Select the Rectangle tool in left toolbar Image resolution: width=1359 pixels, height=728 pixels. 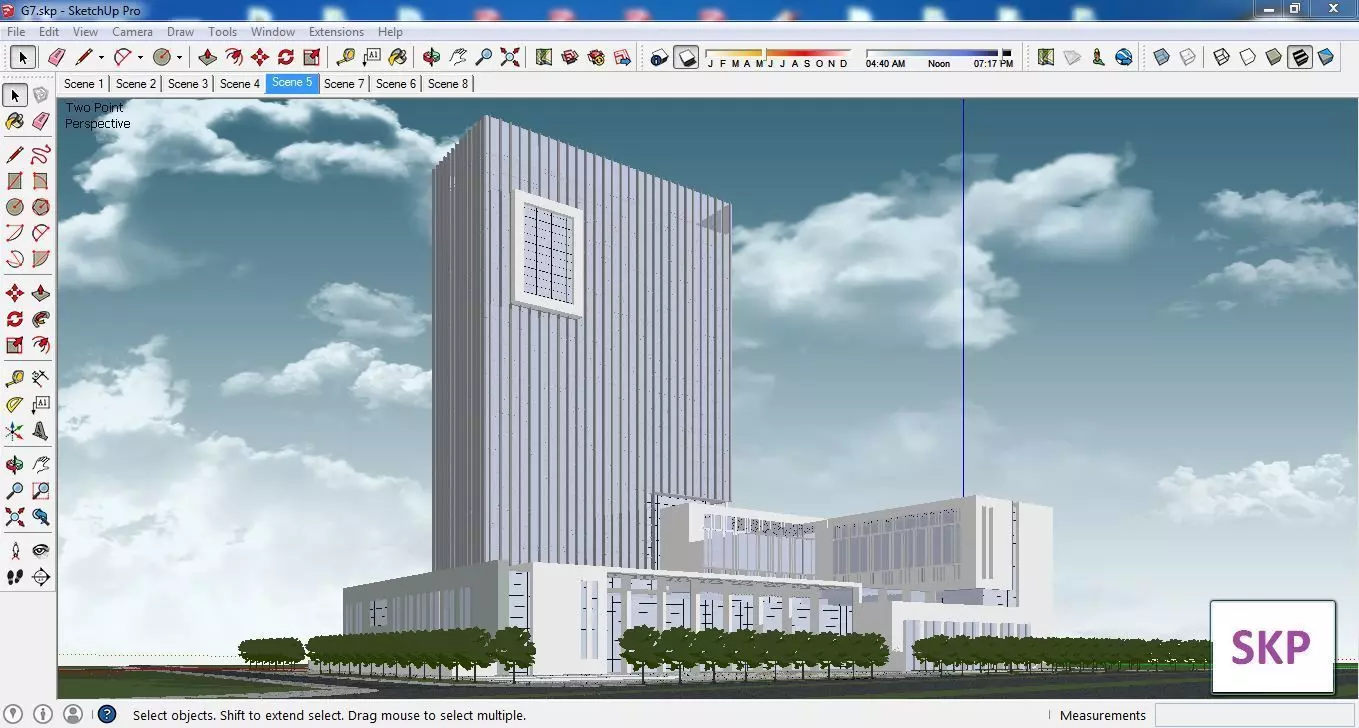[15, 181]
